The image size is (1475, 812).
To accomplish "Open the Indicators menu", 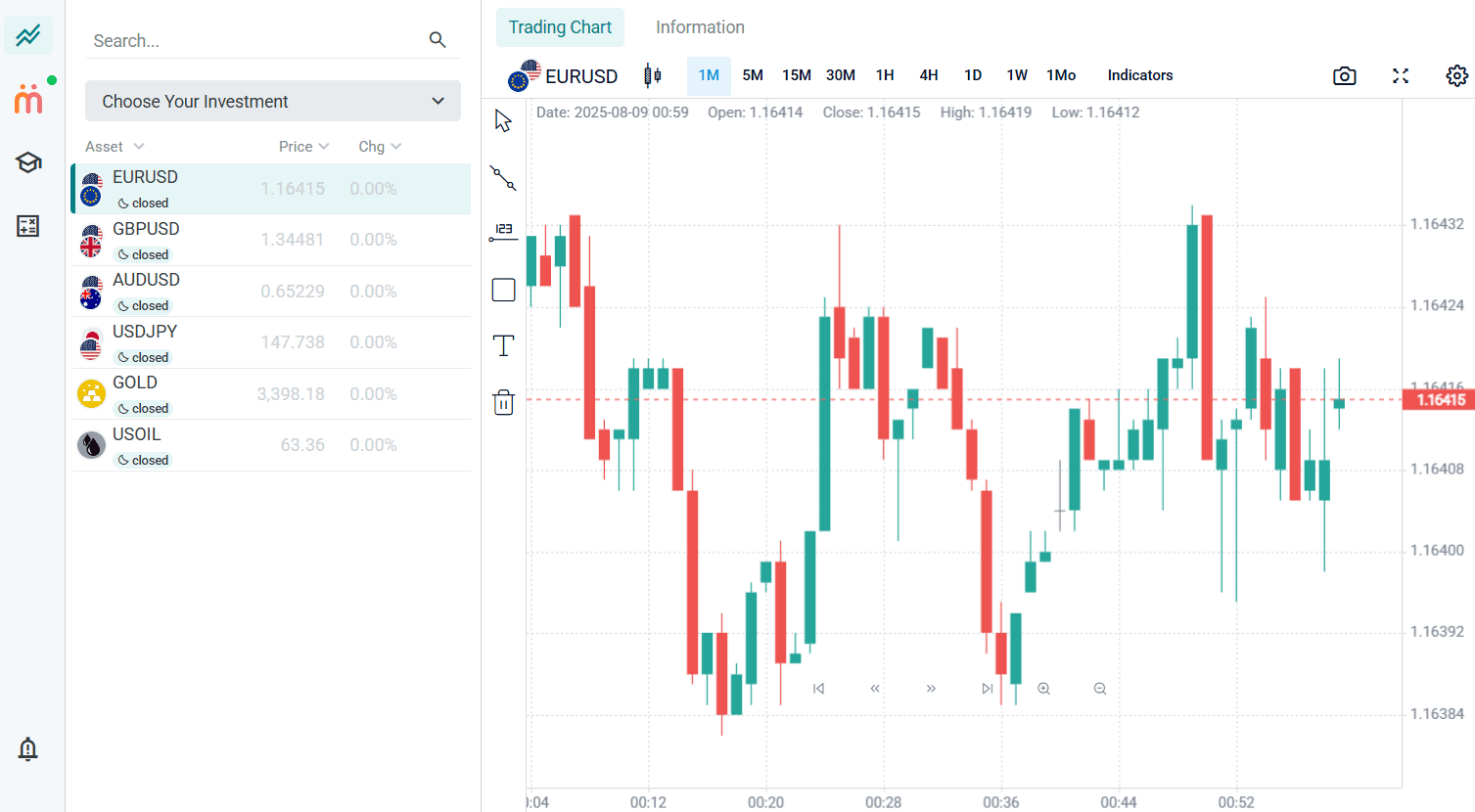I will click(1139, 75).
